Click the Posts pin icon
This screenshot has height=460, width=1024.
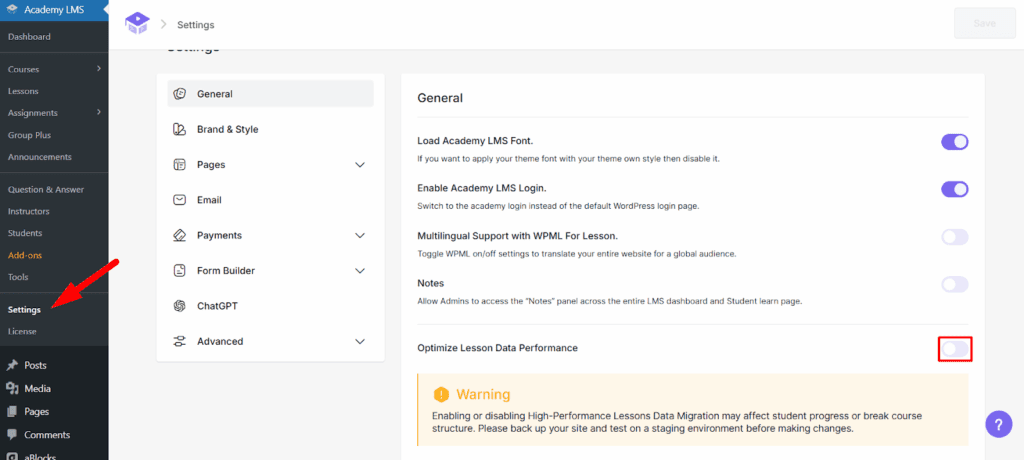[12, 365]
